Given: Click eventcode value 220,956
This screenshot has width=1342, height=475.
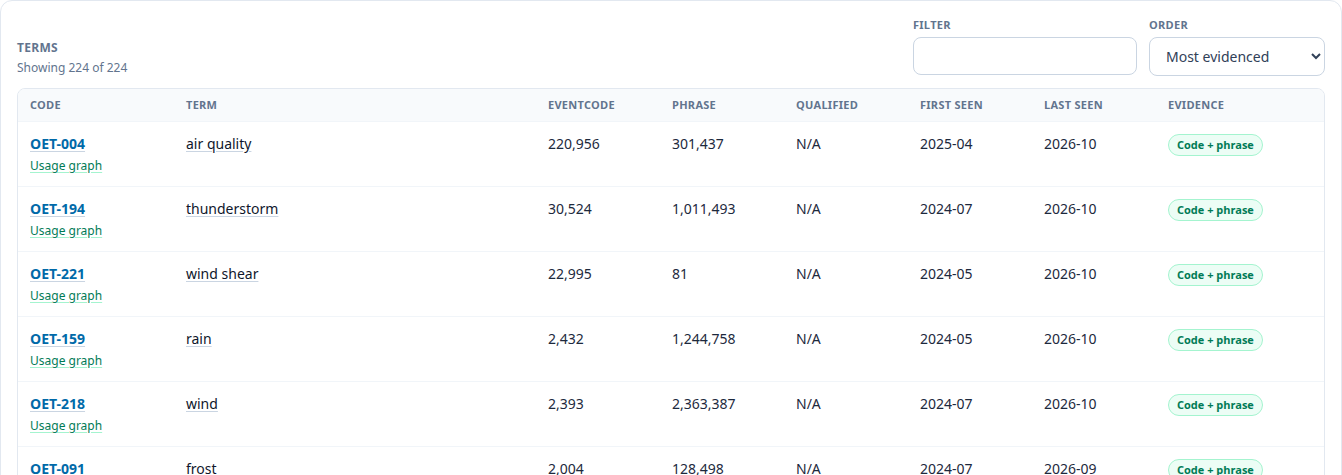Looking at the screenshot, I should [x=574, y=144].
